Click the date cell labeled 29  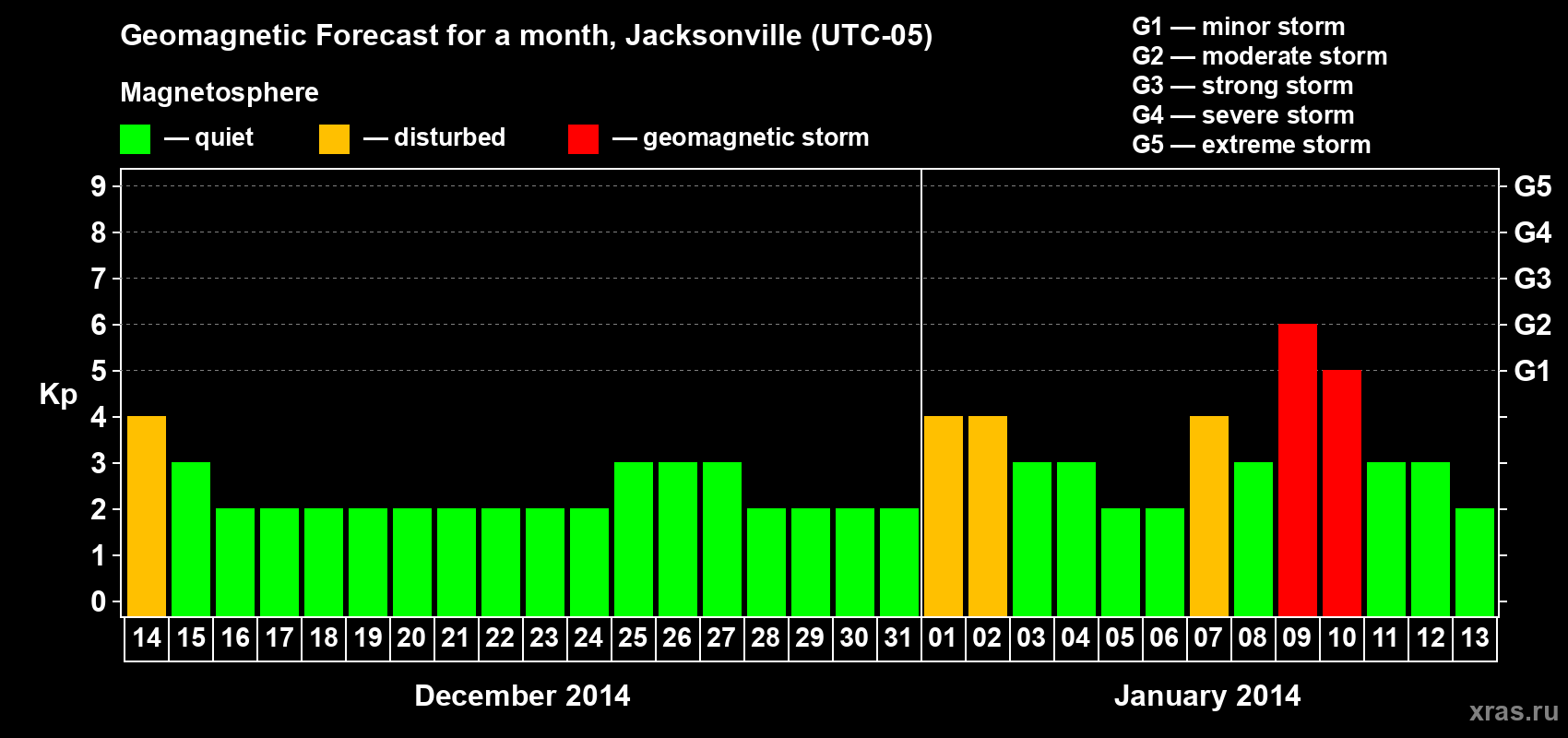coord(811,638)
